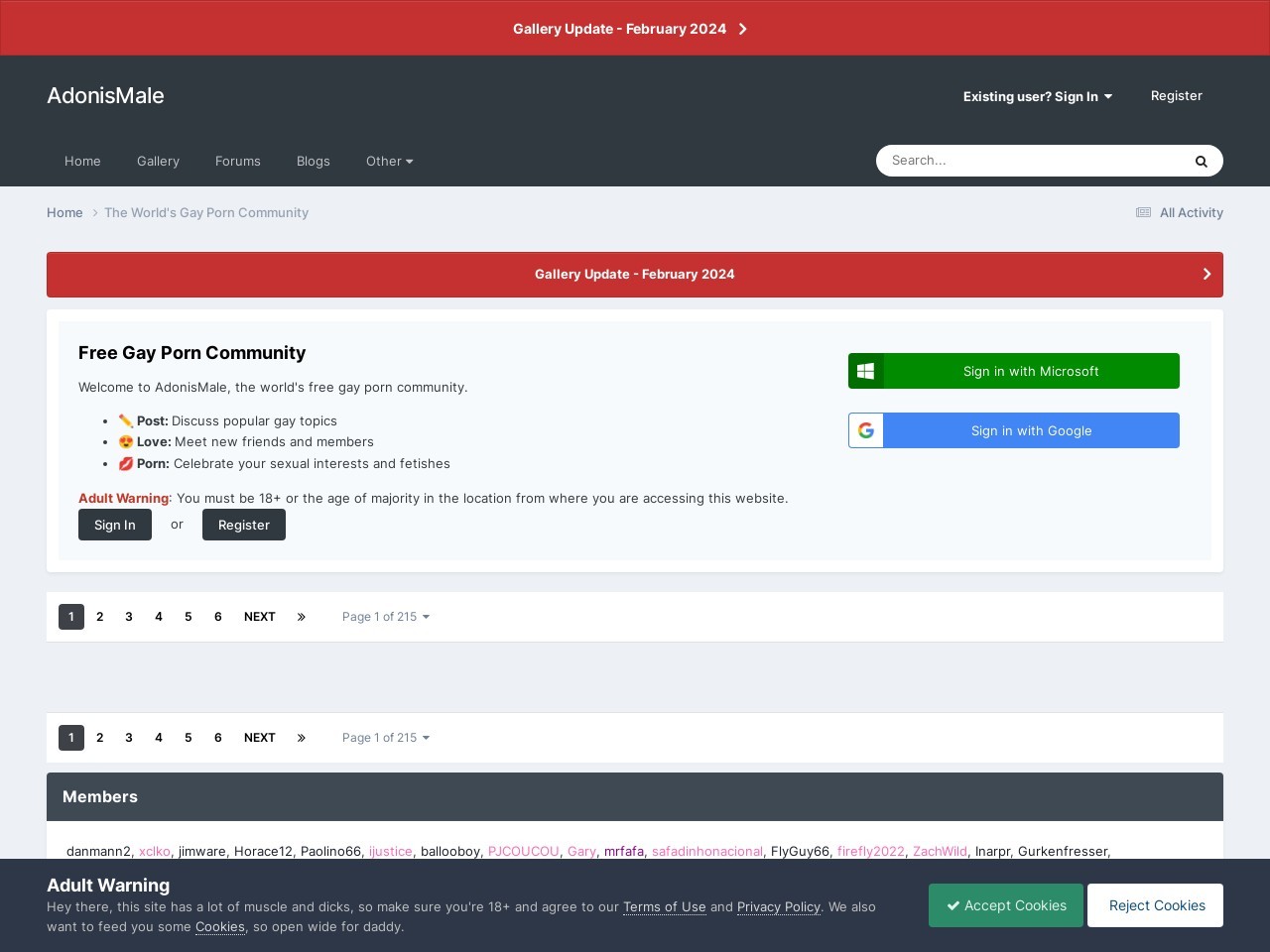Click right chevron on lower Gallery Update banner
The height and width of the screenshot is (952, 1270).
tap(1206, 274)
